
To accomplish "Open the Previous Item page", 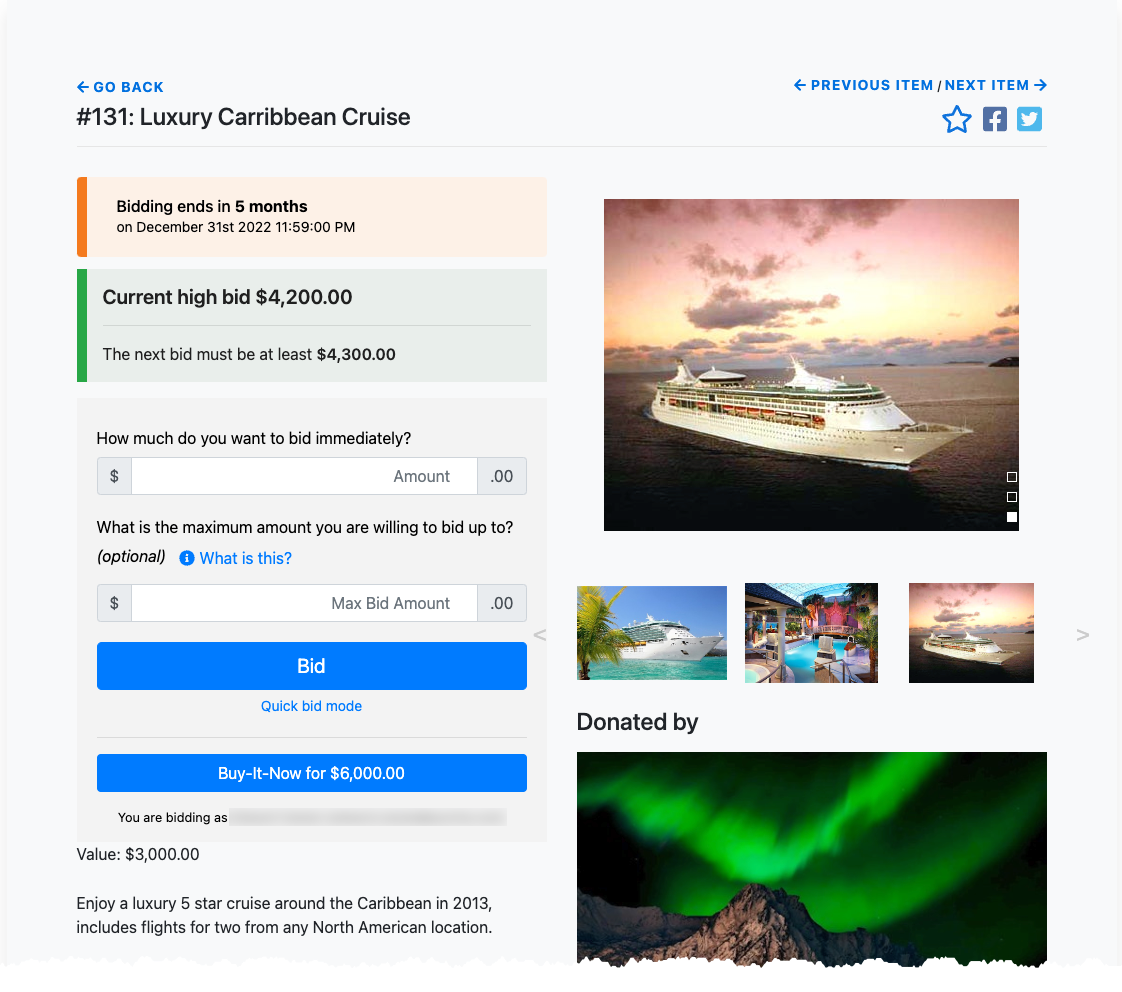I will (864, 85).
